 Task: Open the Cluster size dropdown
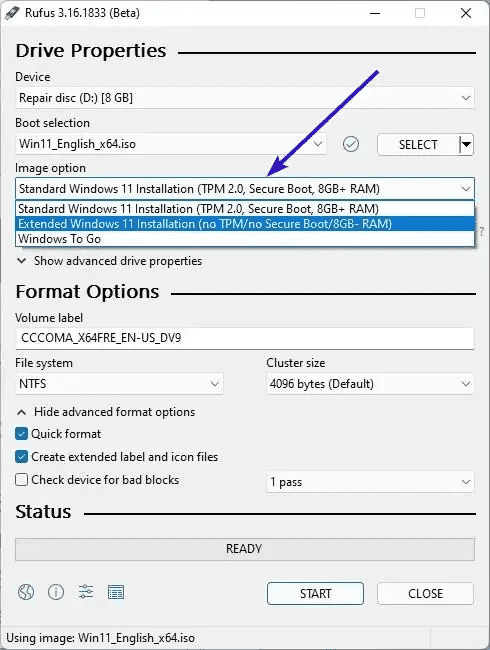(x=370, y=383)
